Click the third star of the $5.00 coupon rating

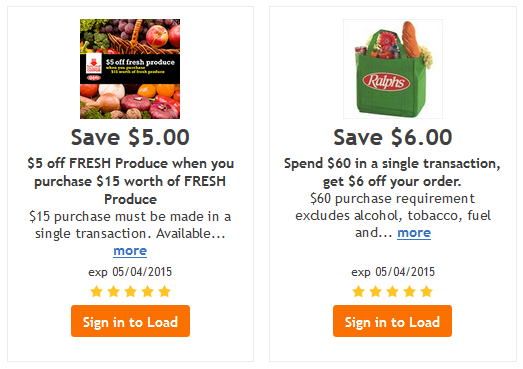130,291
